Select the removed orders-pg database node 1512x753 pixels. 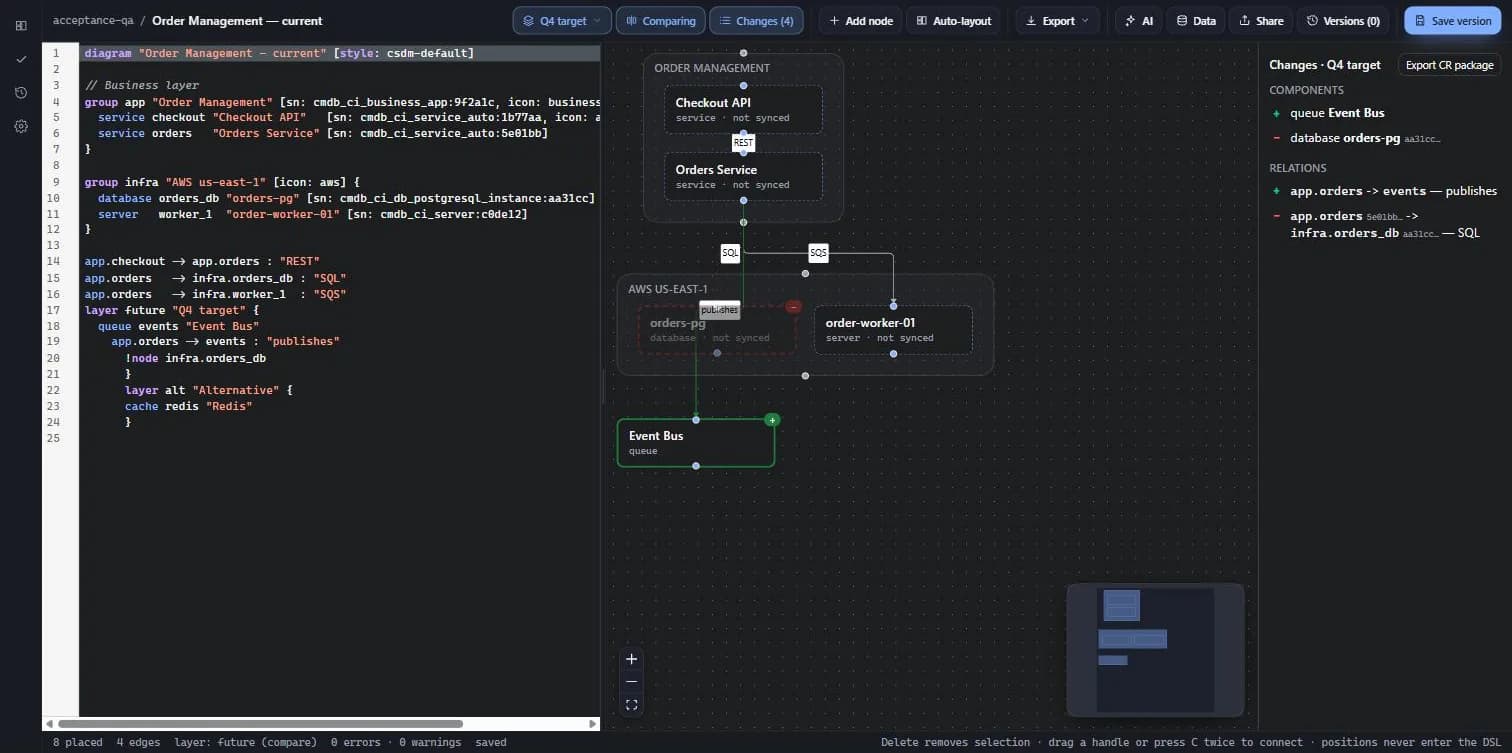pyautogui.click(x=717, y=329)
